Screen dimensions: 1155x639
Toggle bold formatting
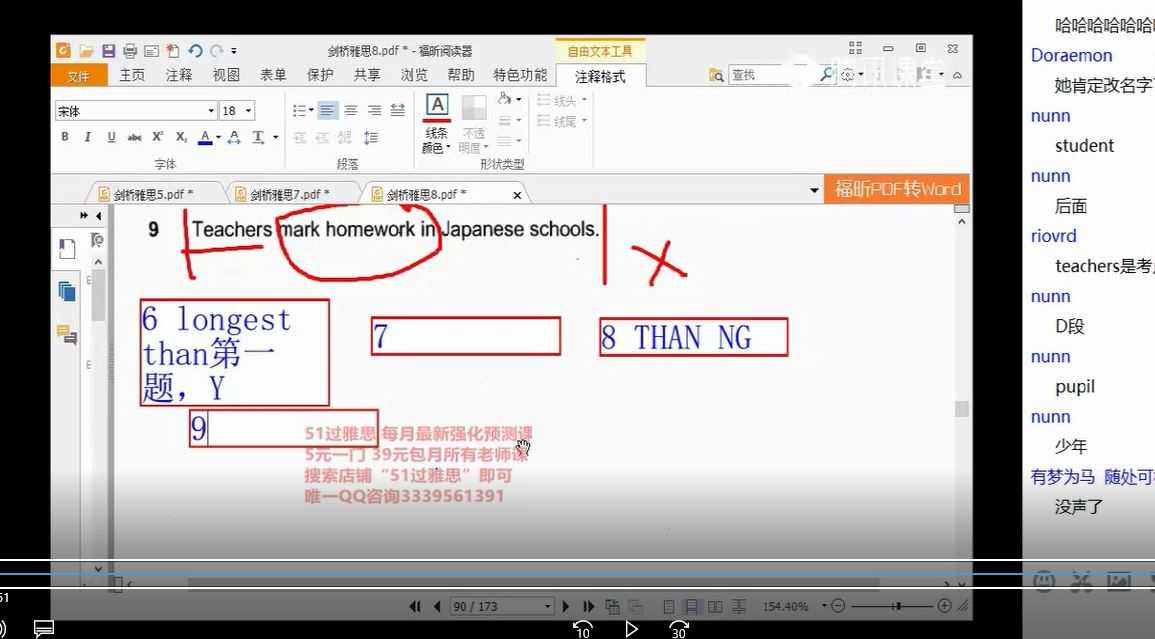pos(65,137)
